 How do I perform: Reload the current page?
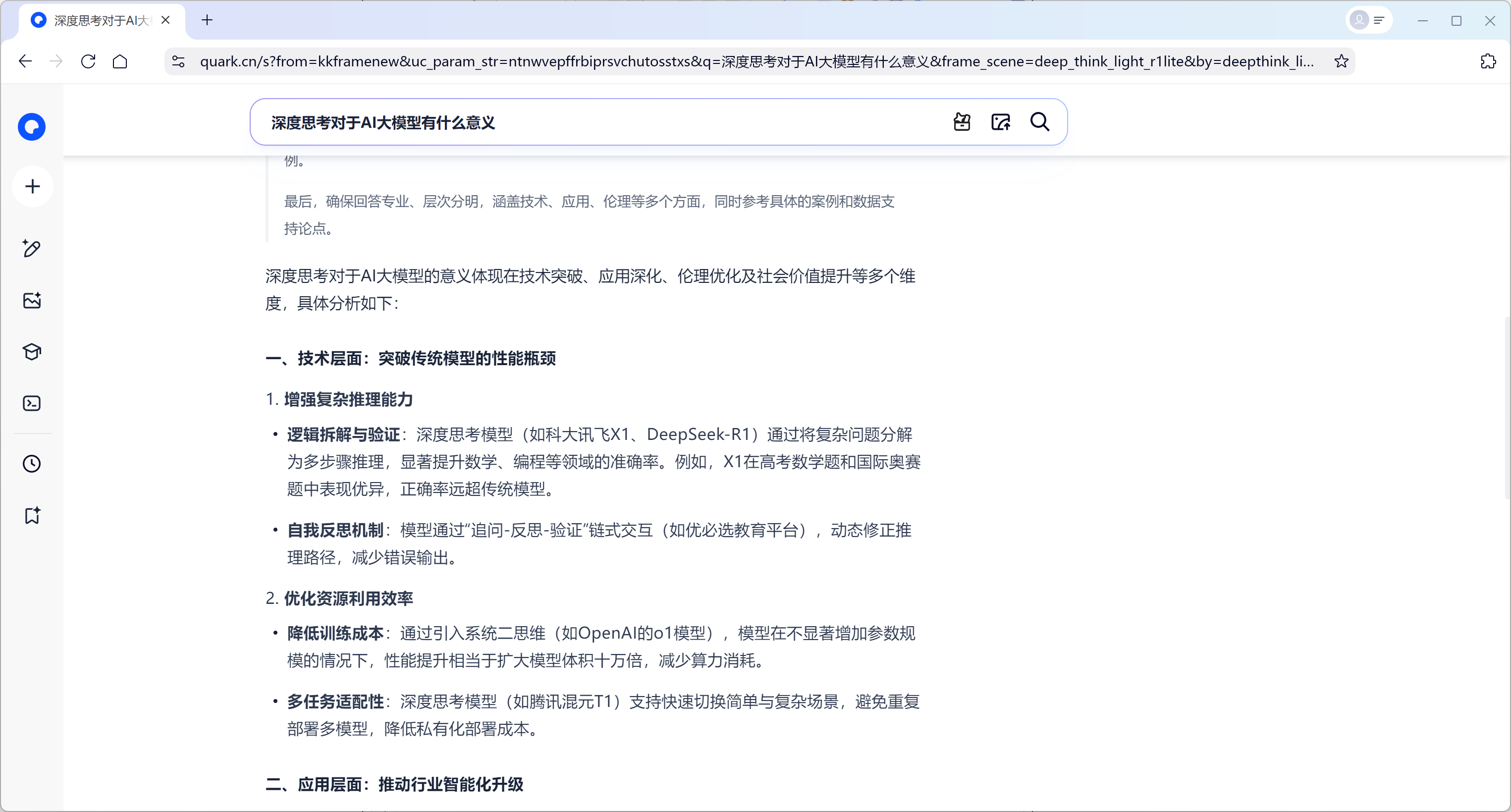88,61
